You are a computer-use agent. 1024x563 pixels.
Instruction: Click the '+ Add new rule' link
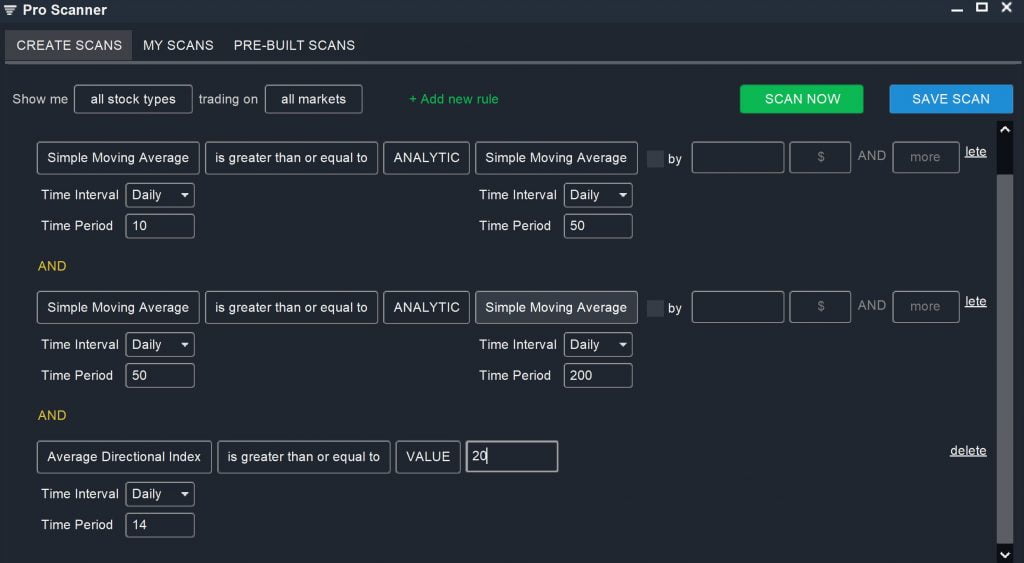[453, 99]
